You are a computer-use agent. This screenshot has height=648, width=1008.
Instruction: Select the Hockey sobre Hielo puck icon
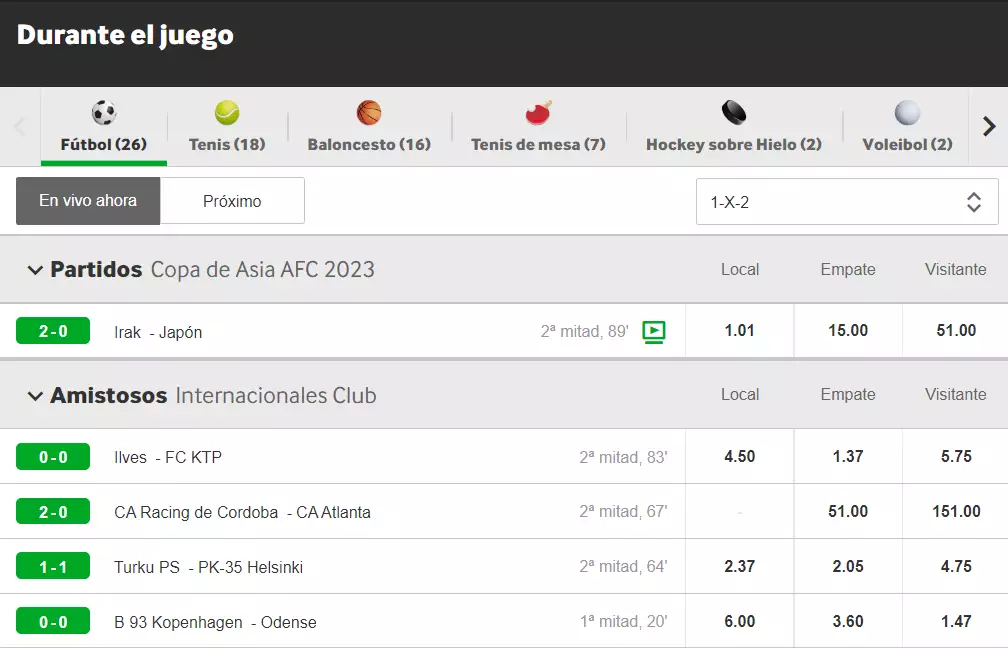point(734,112)
